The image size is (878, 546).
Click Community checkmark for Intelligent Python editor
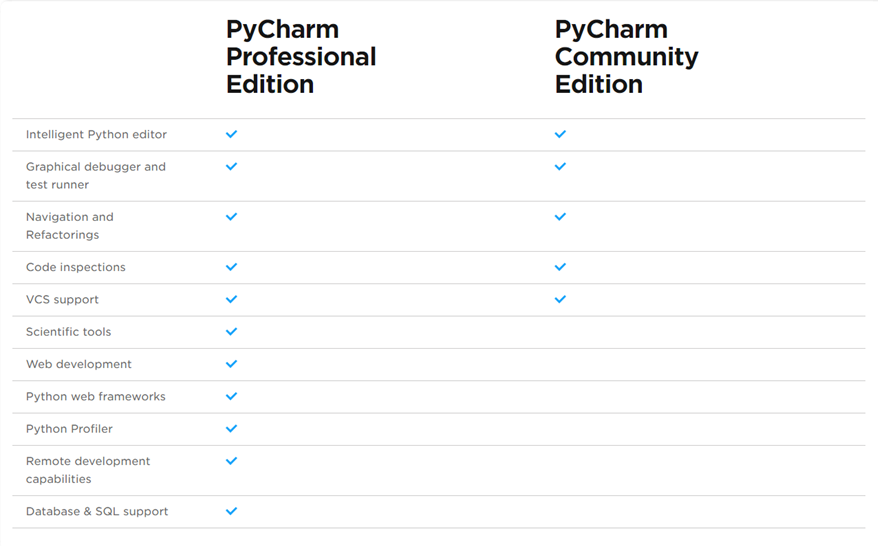tap(560, 134)
